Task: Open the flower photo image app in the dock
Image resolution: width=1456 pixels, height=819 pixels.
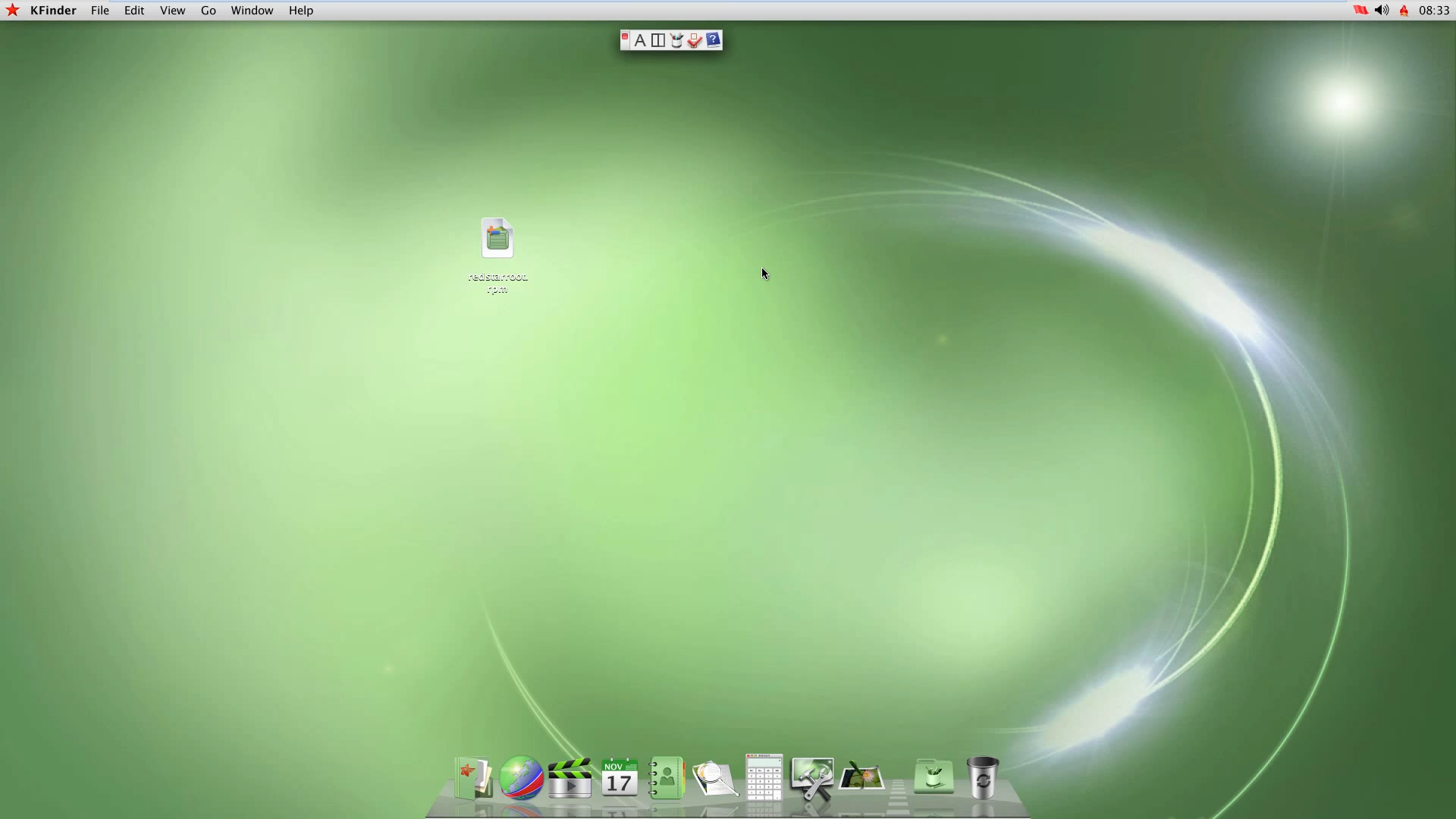Action: (x=861, y=777)
